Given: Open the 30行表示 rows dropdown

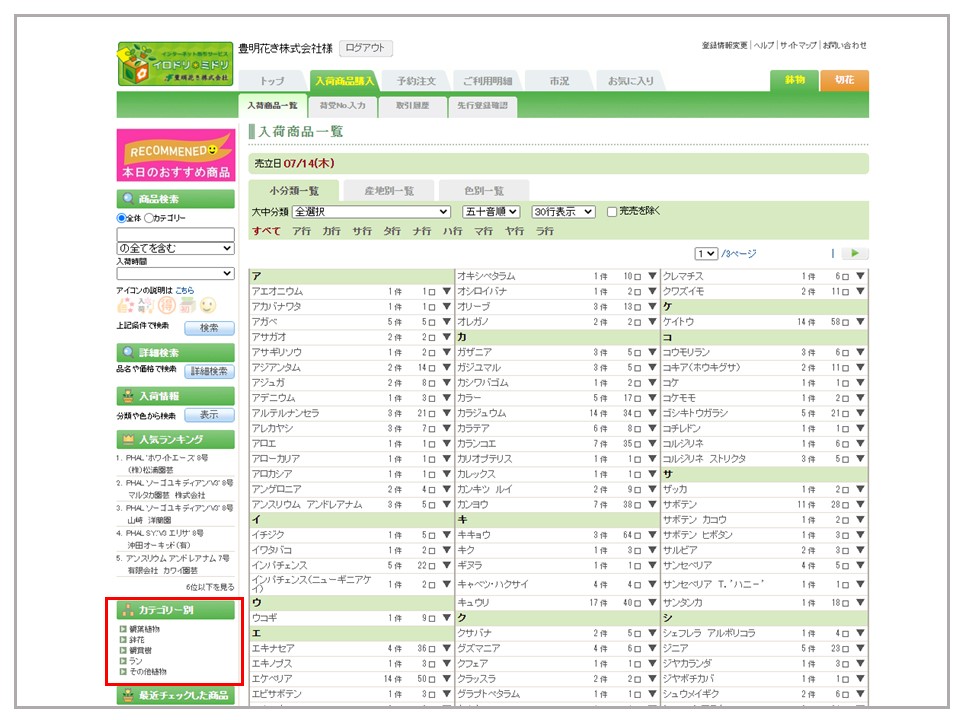Looking at the screenshot, I should [563, 212].
